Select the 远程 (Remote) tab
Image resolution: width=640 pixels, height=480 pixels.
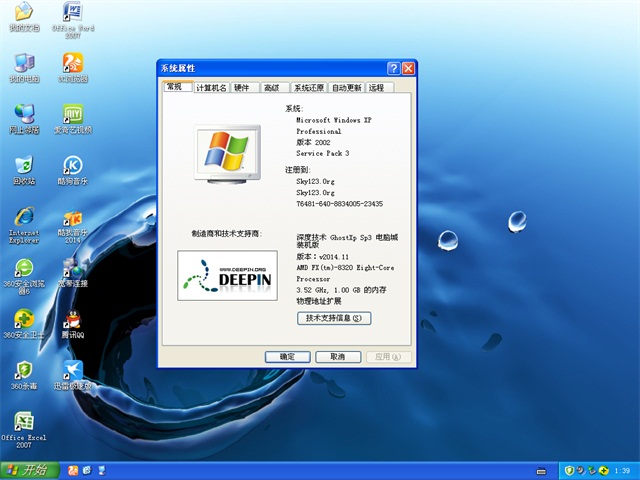coord(376,88)
